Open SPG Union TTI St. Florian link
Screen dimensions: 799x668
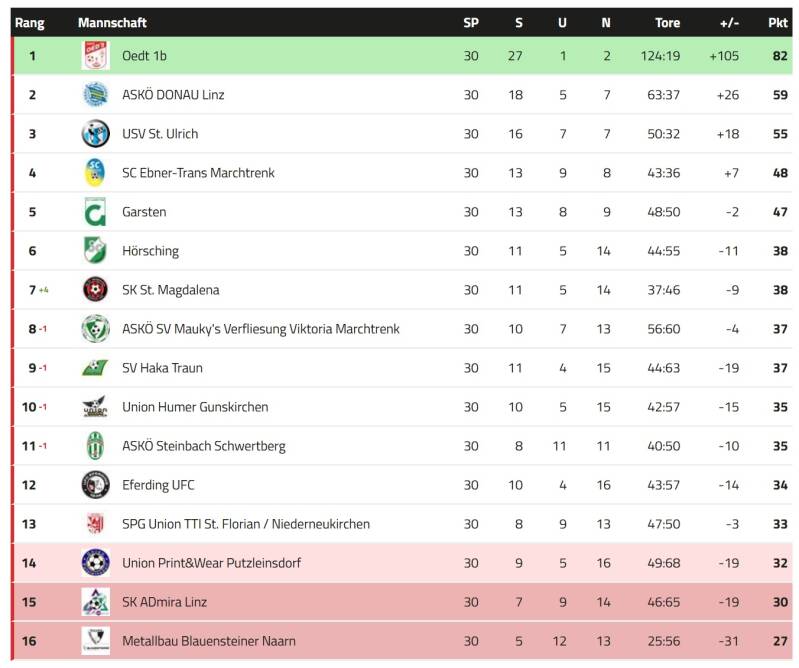[245, 524]
